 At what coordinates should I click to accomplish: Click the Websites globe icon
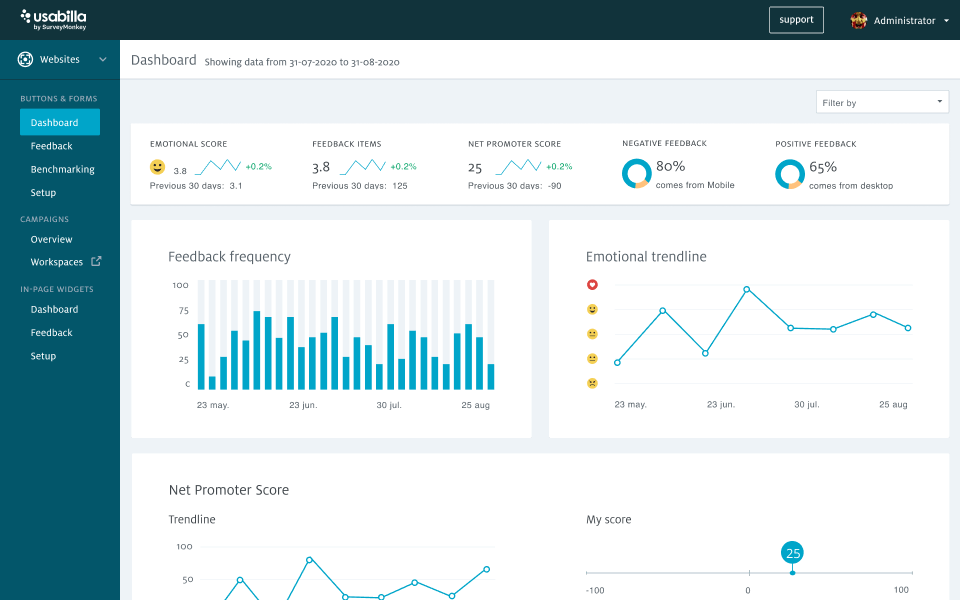pos(25,59)
